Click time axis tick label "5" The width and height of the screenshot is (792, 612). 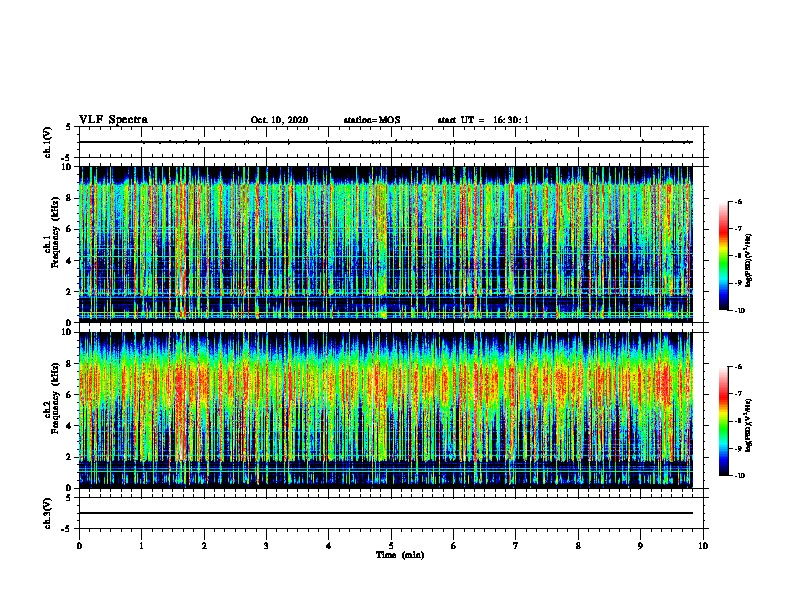(x=391, y=545)
